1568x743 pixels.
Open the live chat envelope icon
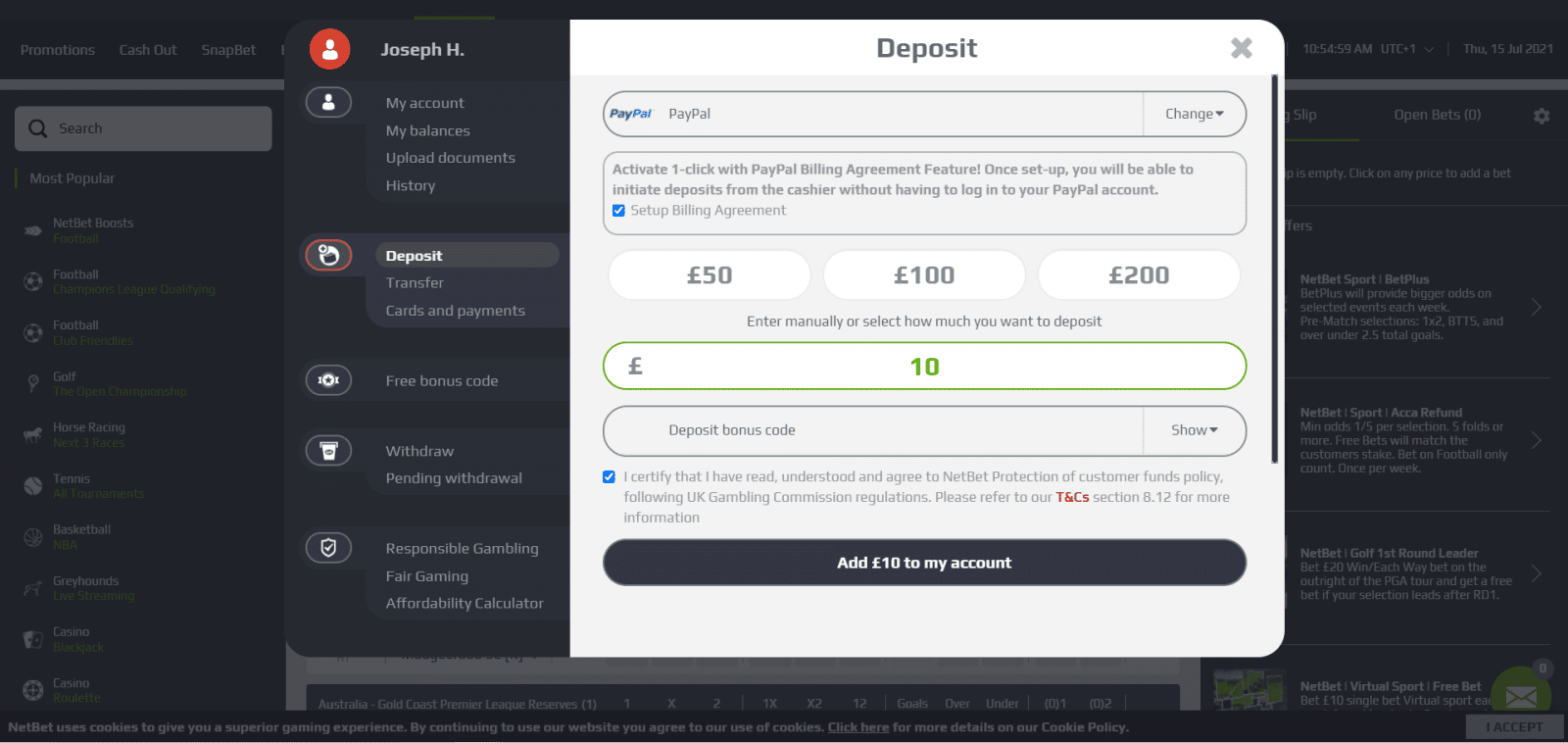pyautogui.click(x=1521, y=696)
